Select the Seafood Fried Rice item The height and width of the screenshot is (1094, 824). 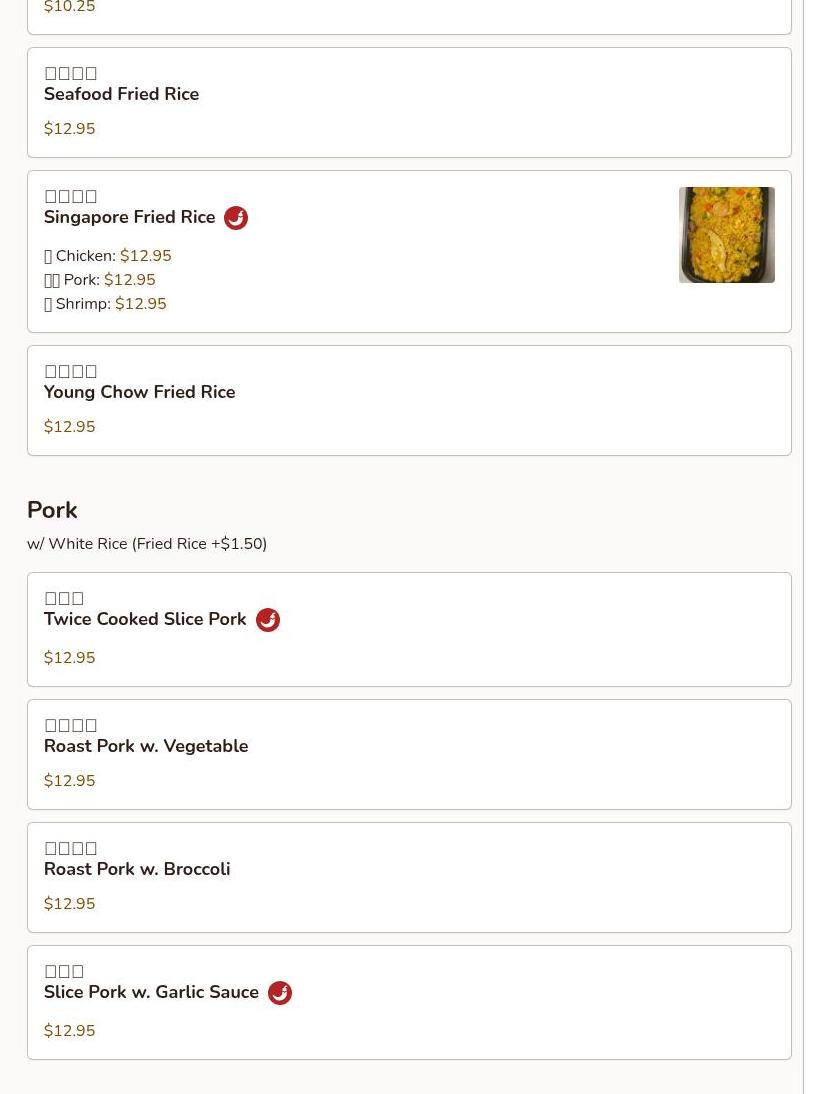coord(410,103)
